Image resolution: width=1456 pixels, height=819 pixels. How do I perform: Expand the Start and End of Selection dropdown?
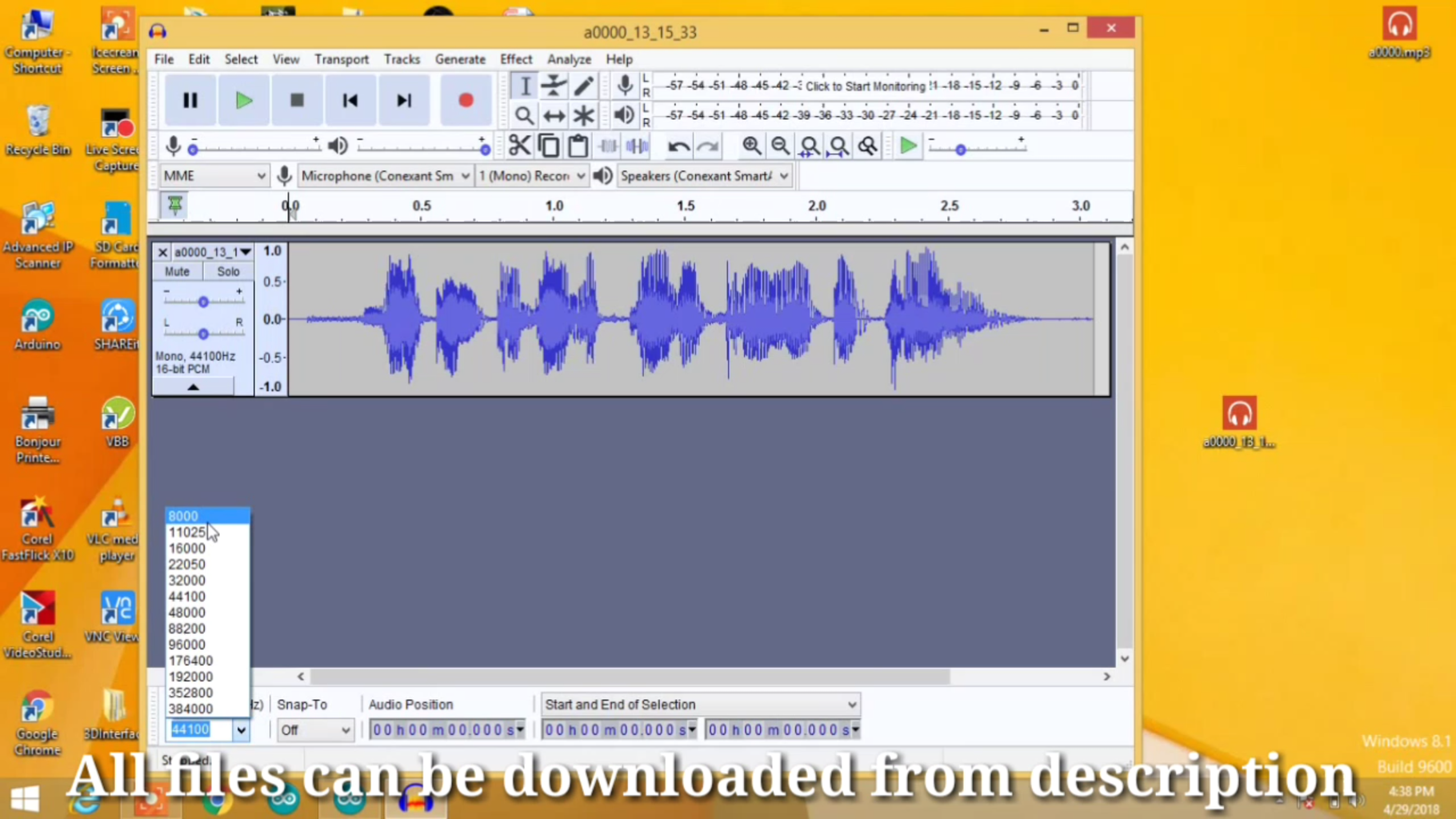(850, 705)
